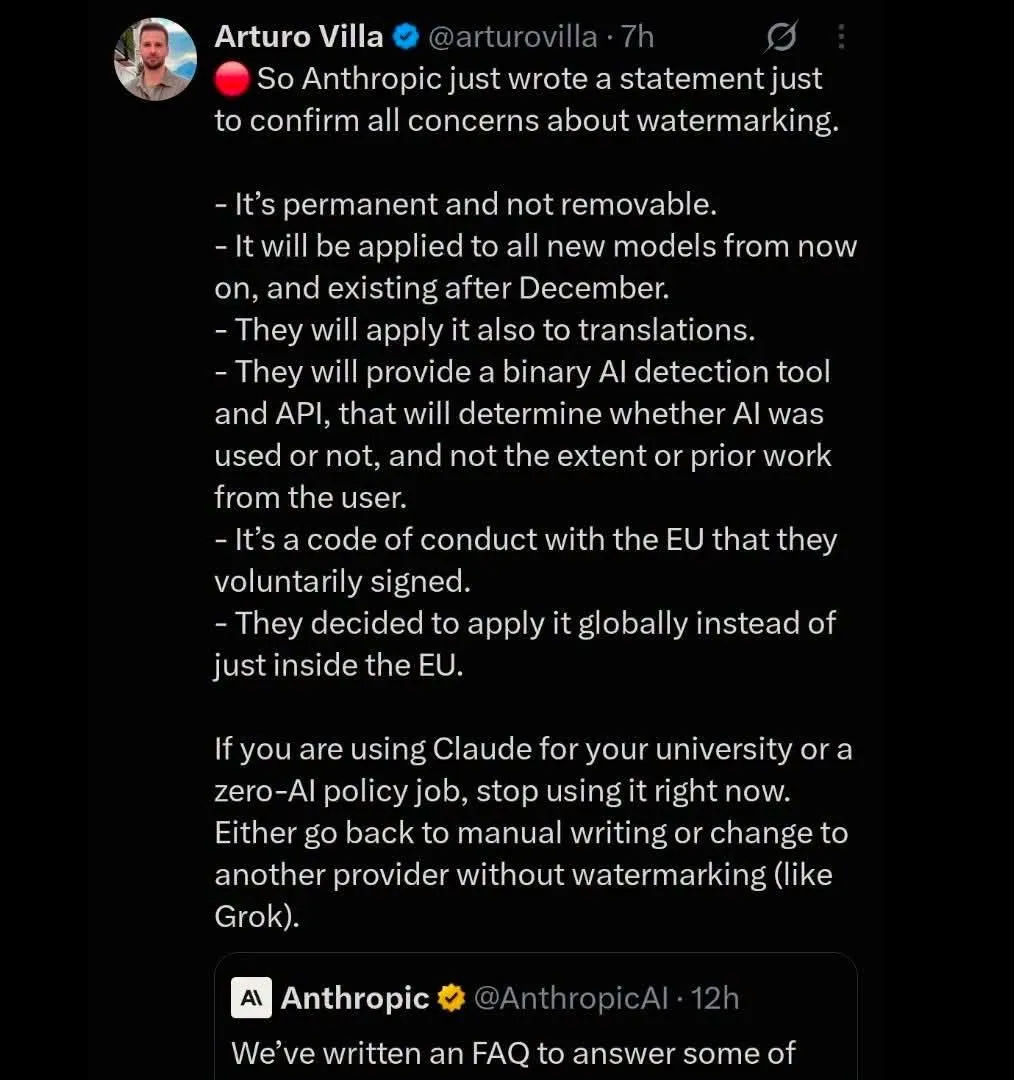Open the three-dot more options menu
This screenshot has width=1014, height=1080.
(840, 37)
